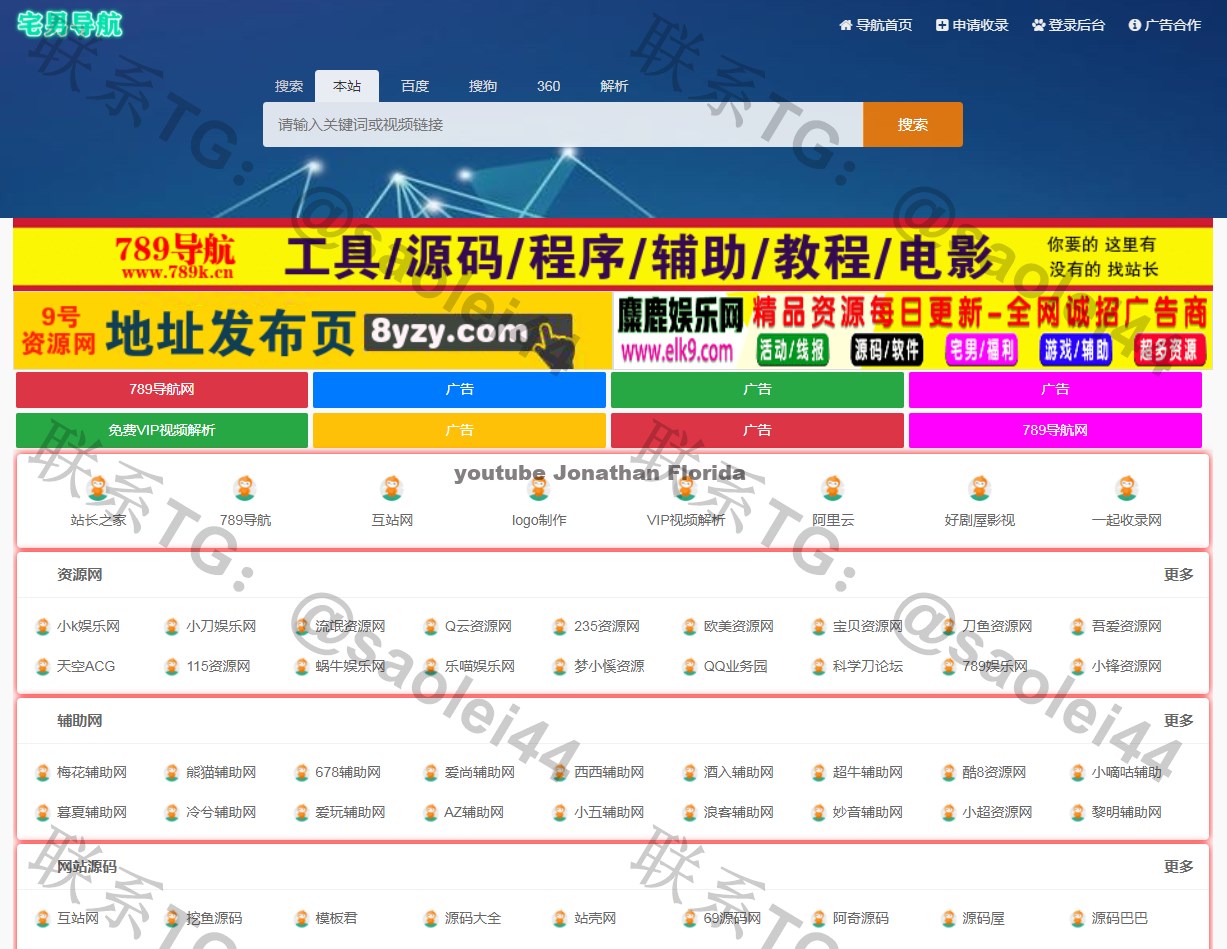The width and height of the screenshot is (1227, 949).
Task: Click the info icon beside 广告合作
Action: [x=1134, y=25]
